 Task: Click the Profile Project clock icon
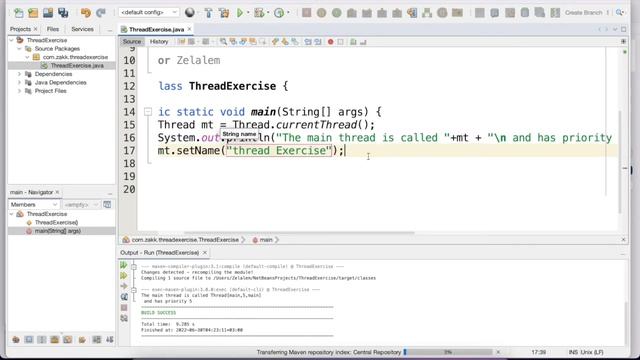pyautogui.click(x=279, y=13)
